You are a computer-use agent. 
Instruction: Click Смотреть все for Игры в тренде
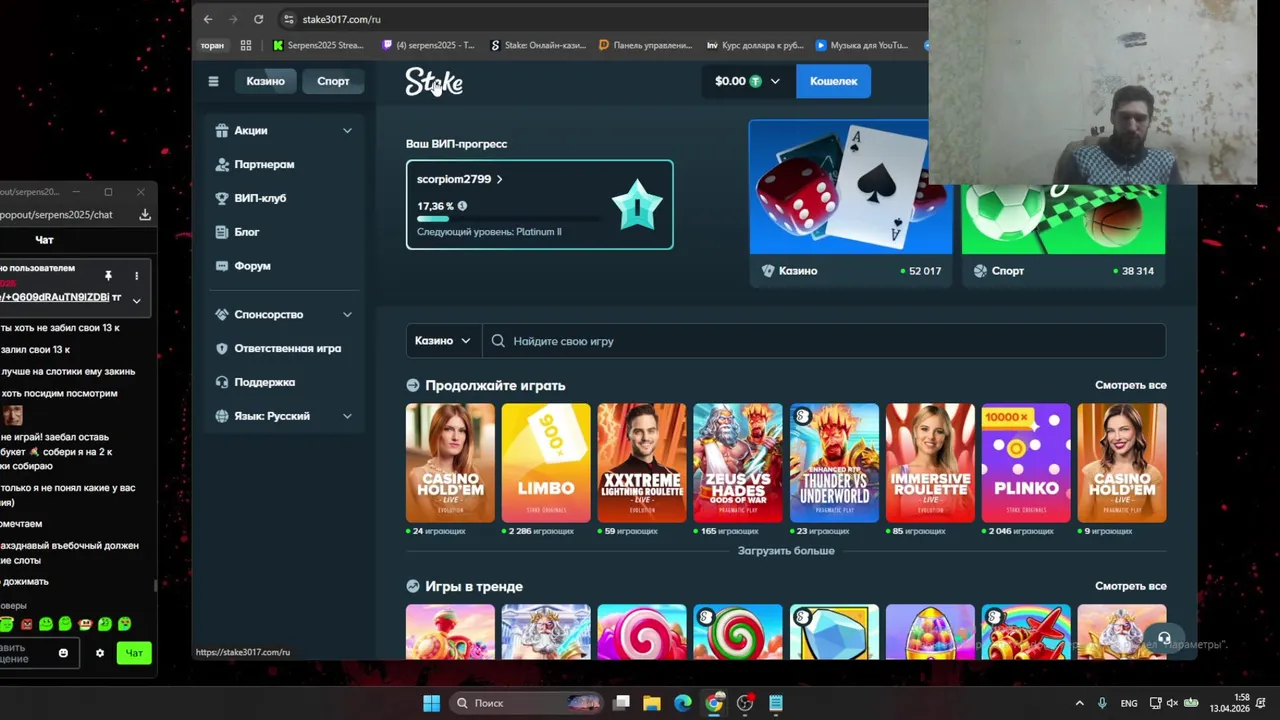pyautogui.click(x=1130, y=586)
